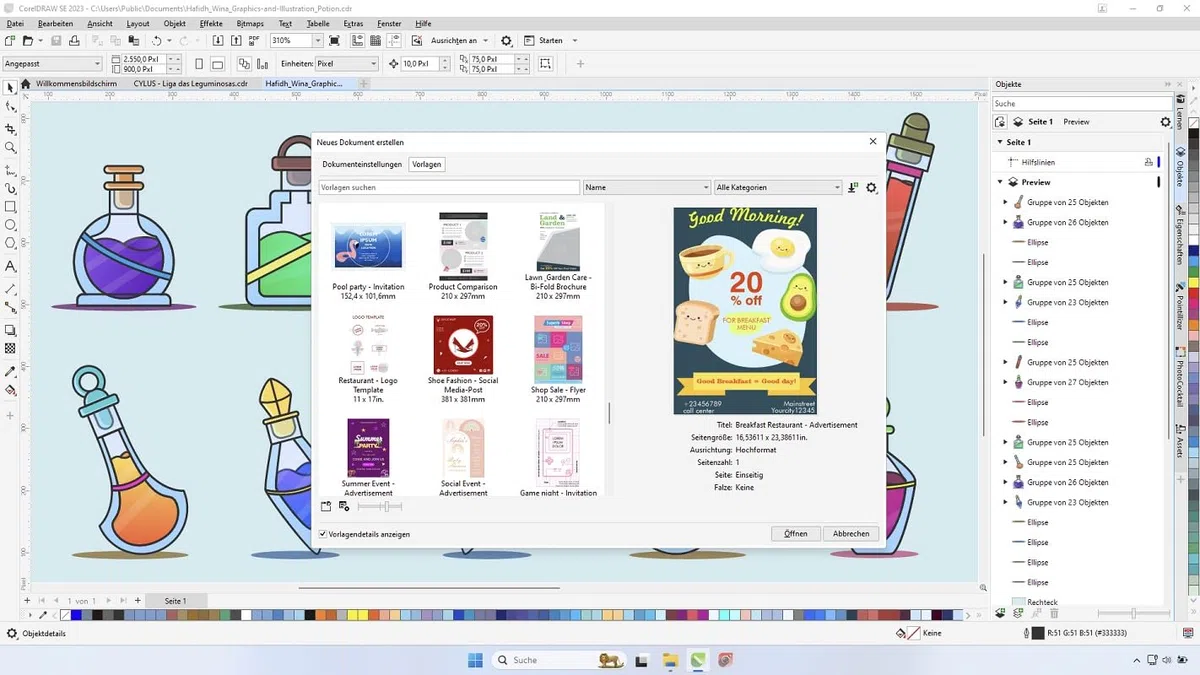Open the Datei menu
The width and height of the screenshot is (1200, 675).
[x=15, y=23]
